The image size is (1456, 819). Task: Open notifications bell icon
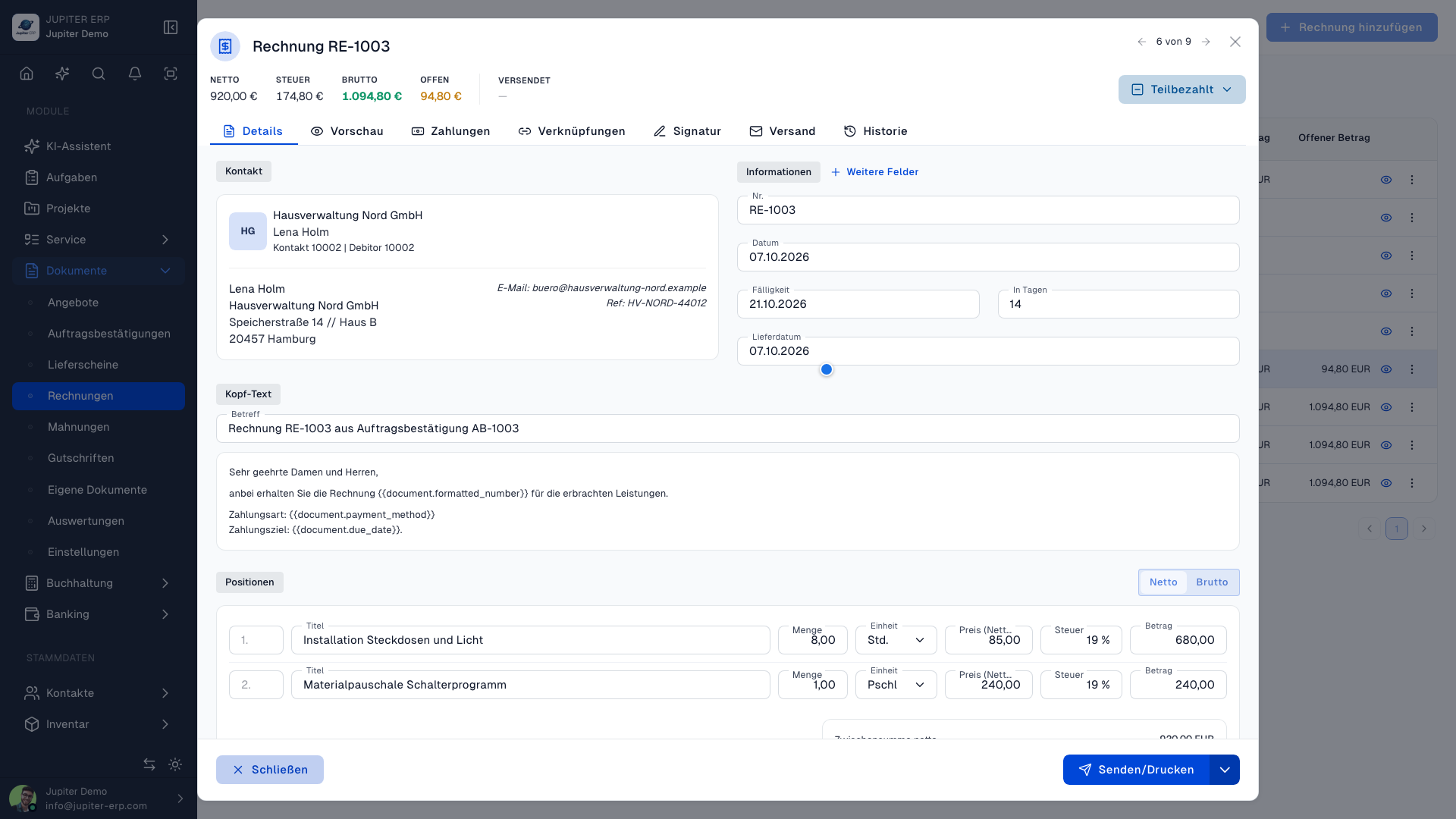click(135, 74)
